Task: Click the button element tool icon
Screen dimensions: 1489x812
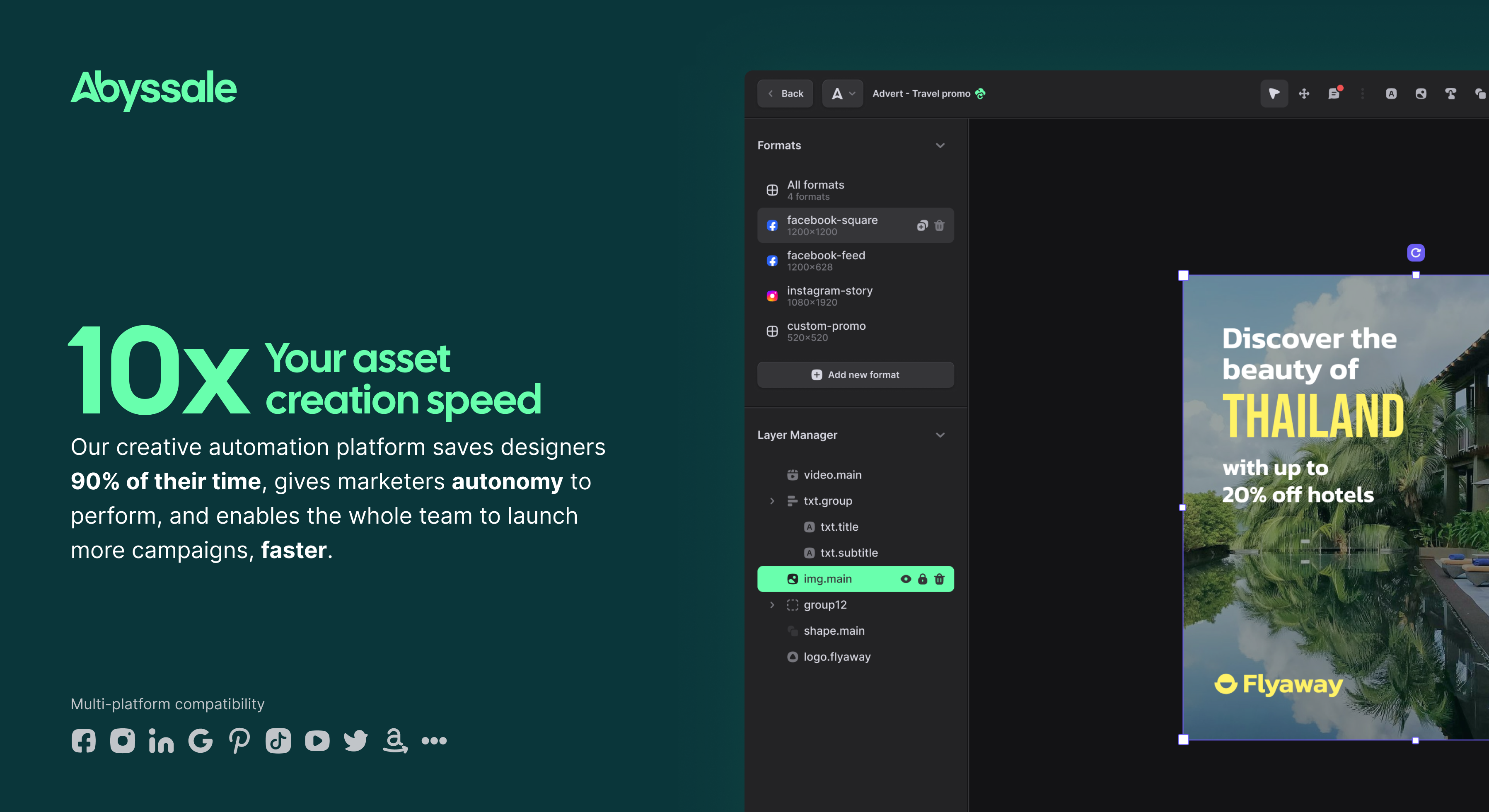Action: point(1450,94)
